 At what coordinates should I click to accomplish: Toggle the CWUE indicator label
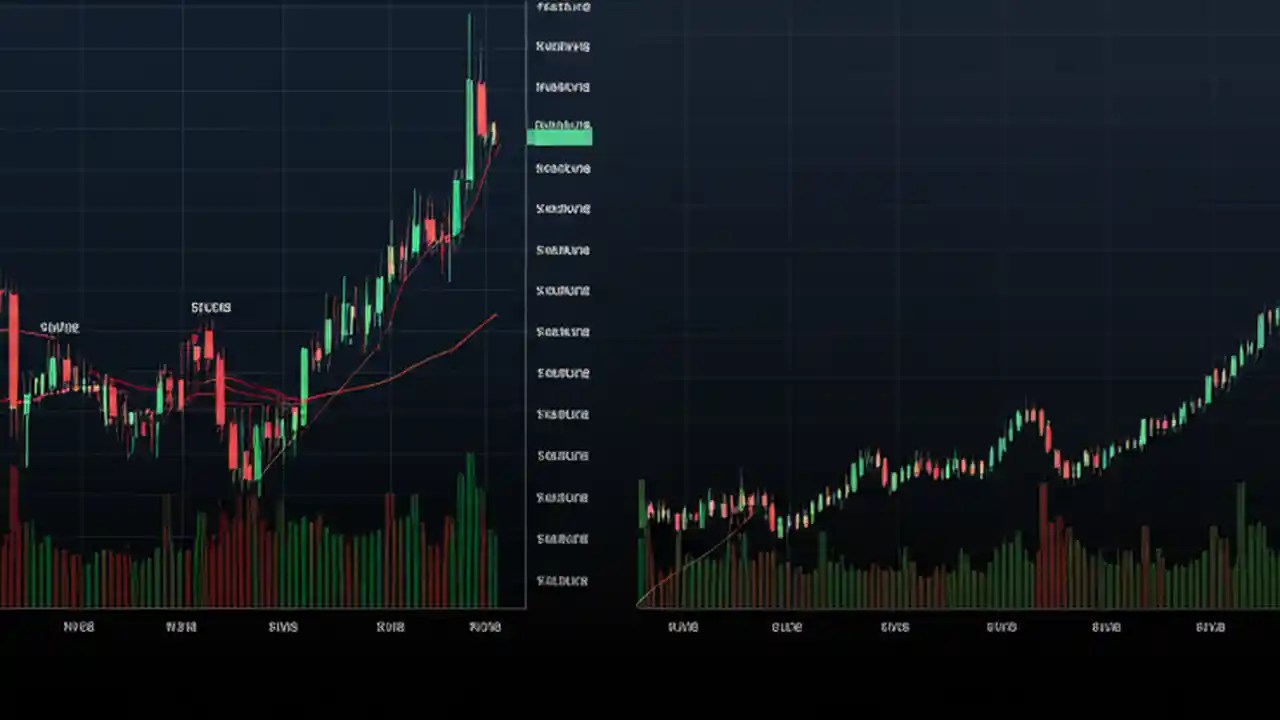(58, 327)
